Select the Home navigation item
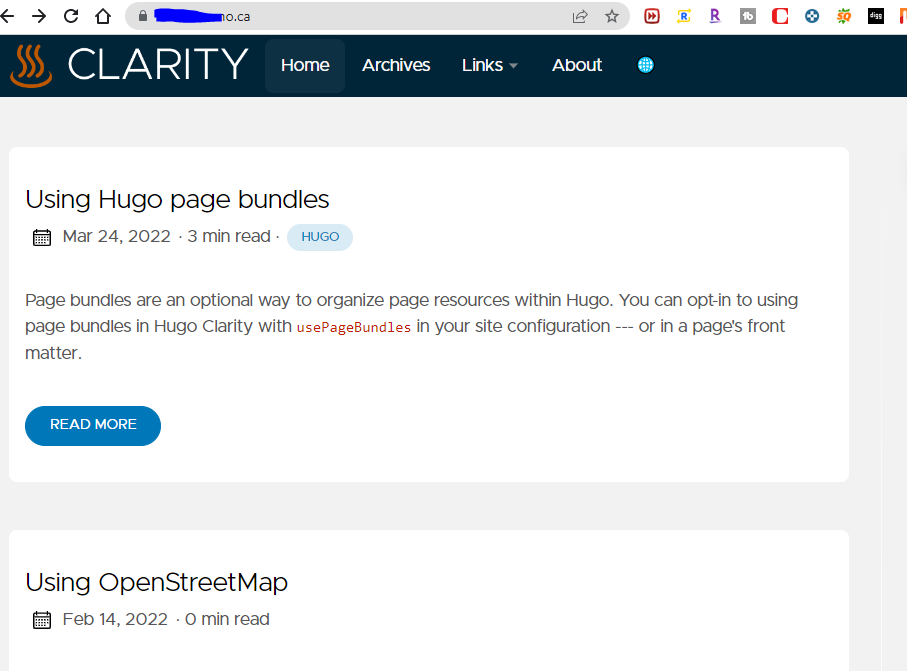This screenshot has width=907, height=671. tap(305, 65)
